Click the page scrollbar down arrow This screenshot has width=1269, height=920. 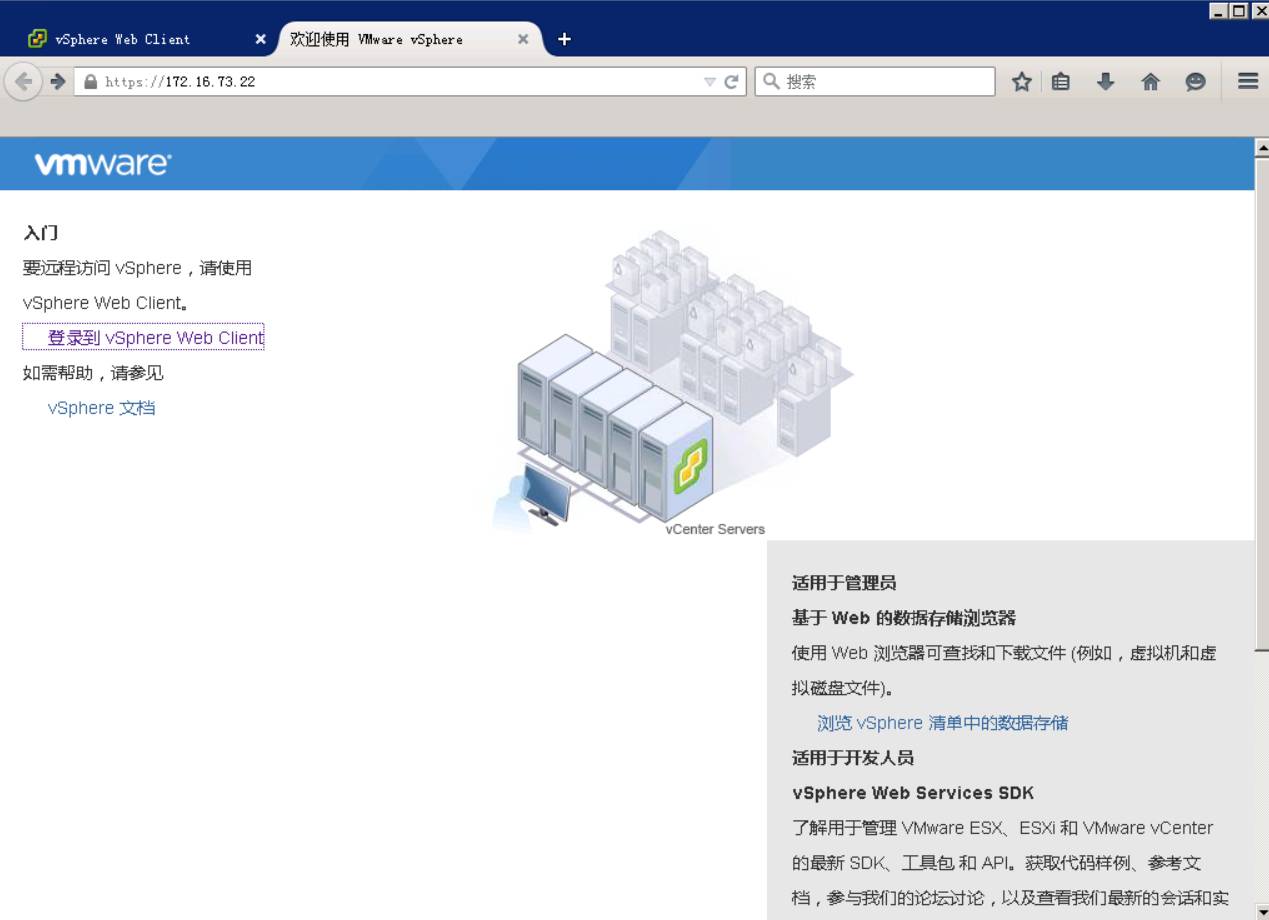[x=1261, y=911]
